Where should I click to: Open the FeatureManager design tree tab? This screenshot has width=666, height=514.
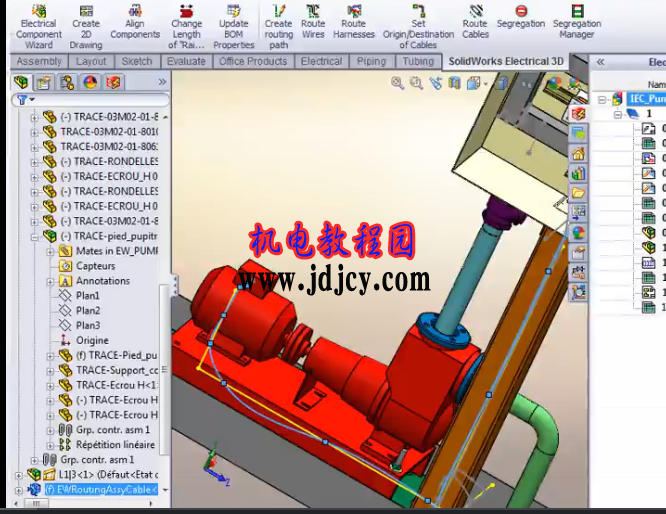point(21,82)
